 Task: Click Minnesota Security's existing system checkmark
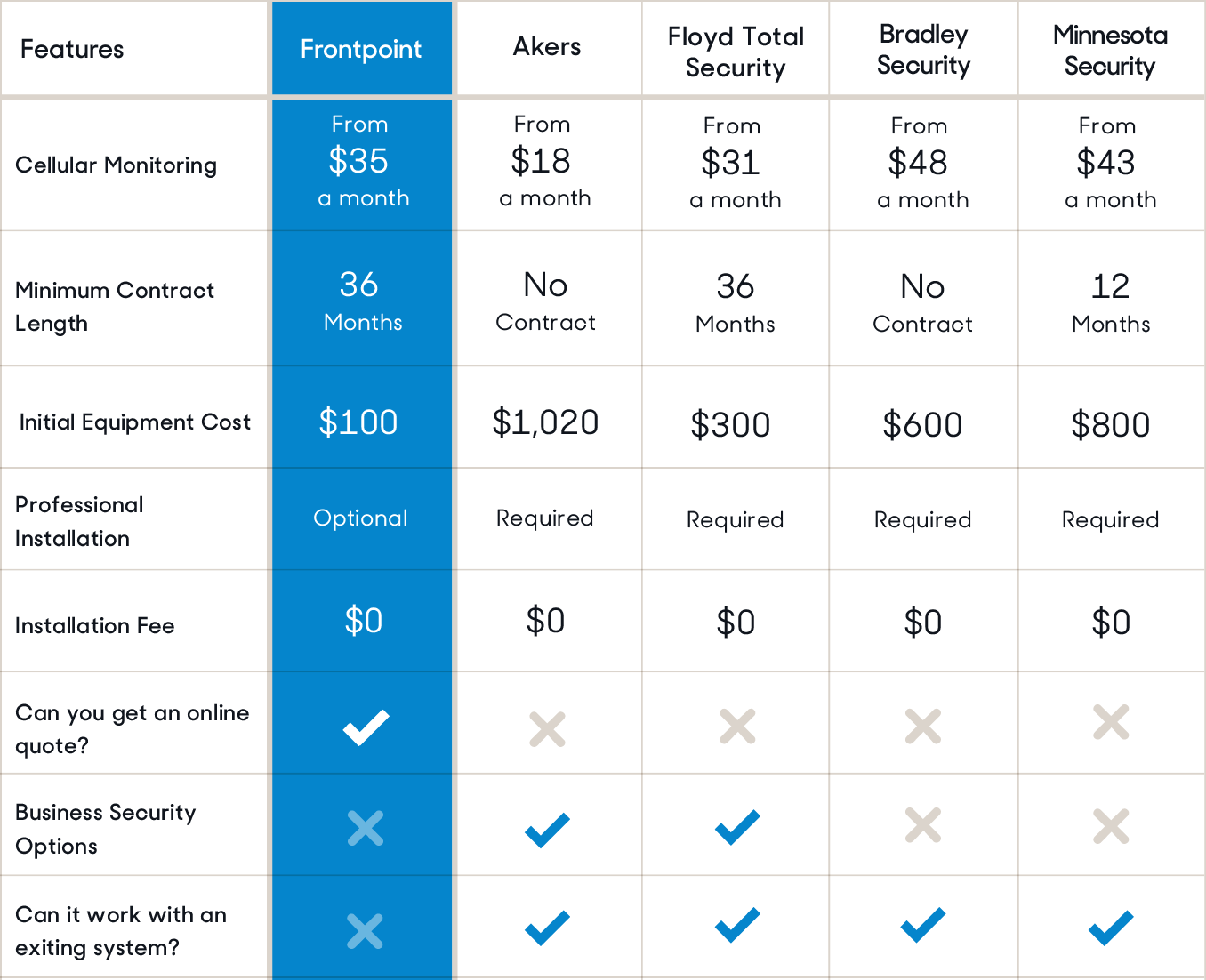tap(1111, 928)
